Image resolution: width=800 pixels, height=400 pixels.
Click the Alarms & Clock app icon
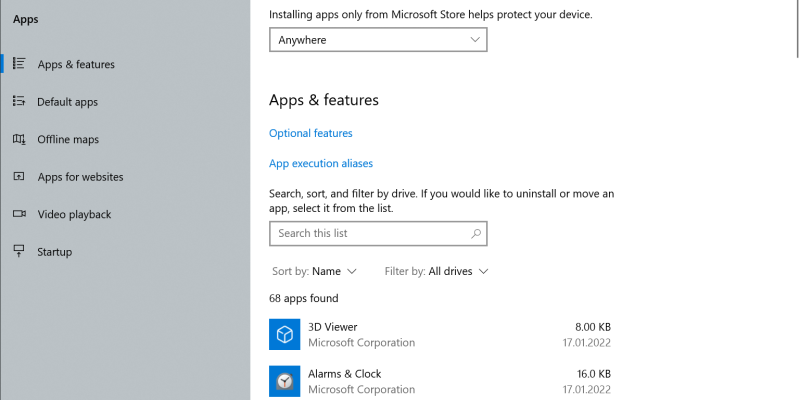285,381
